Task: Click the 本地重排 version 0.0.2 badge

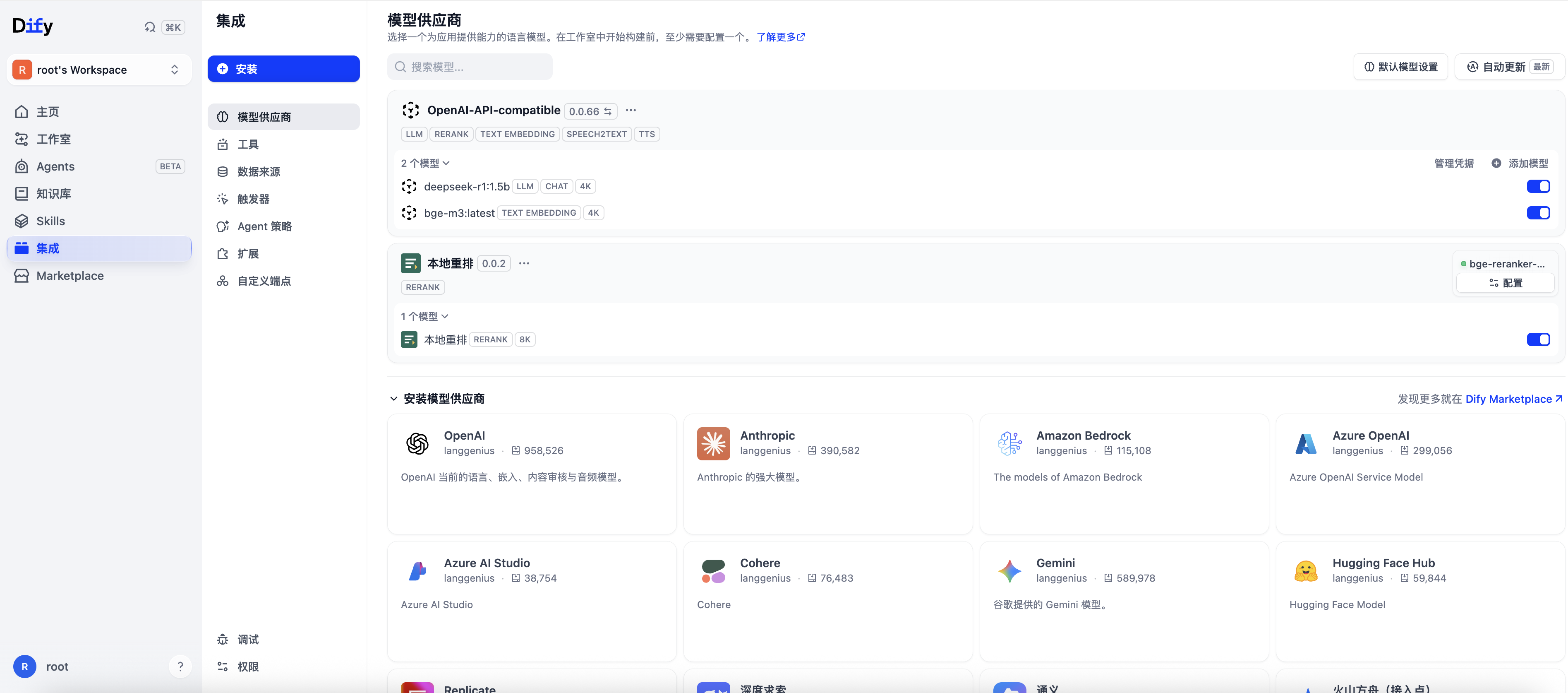Action: coord(494,264)
